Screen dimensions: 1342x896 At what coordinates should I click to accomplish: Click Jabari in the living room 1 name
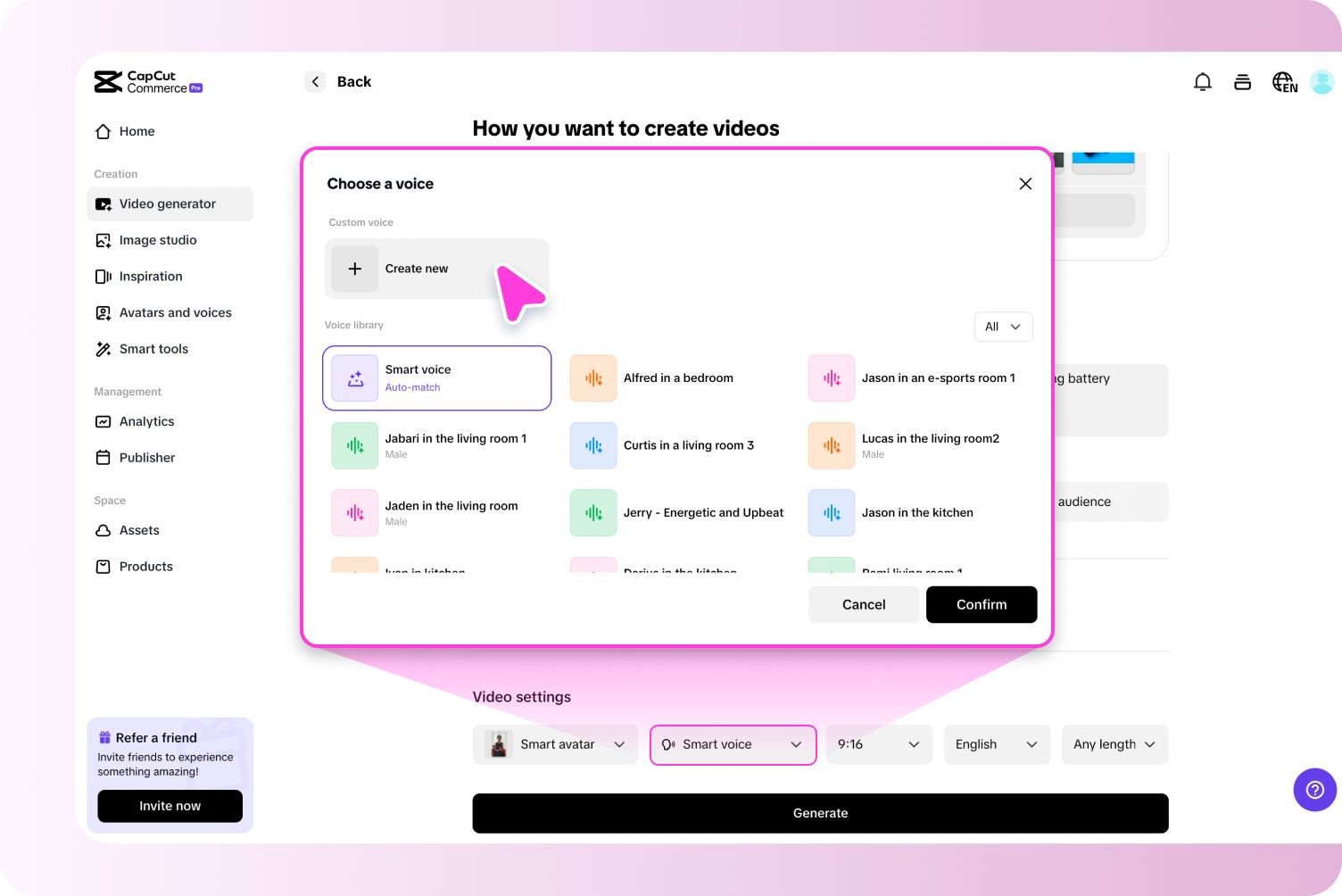tap(456, 438)
